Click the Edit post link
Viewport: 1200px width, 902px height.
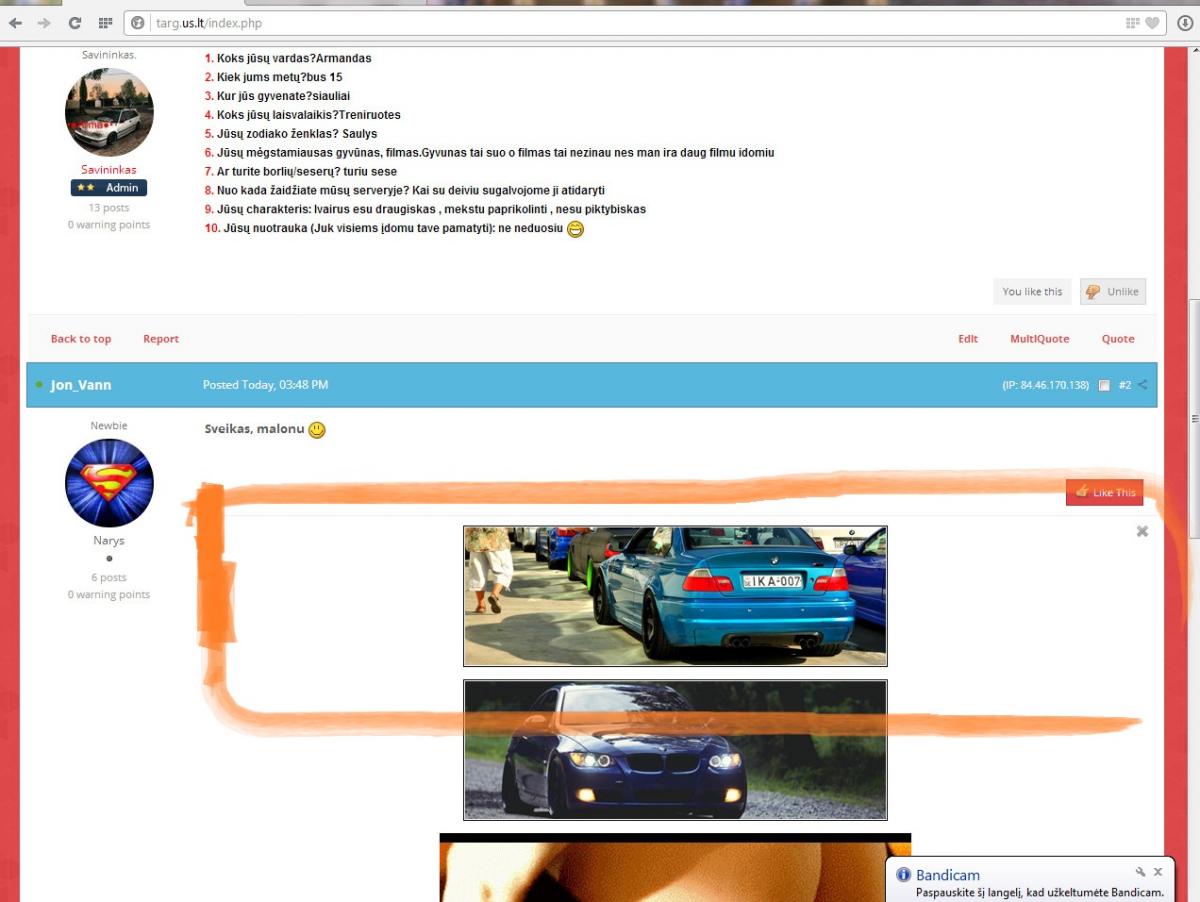pos(968,339)
